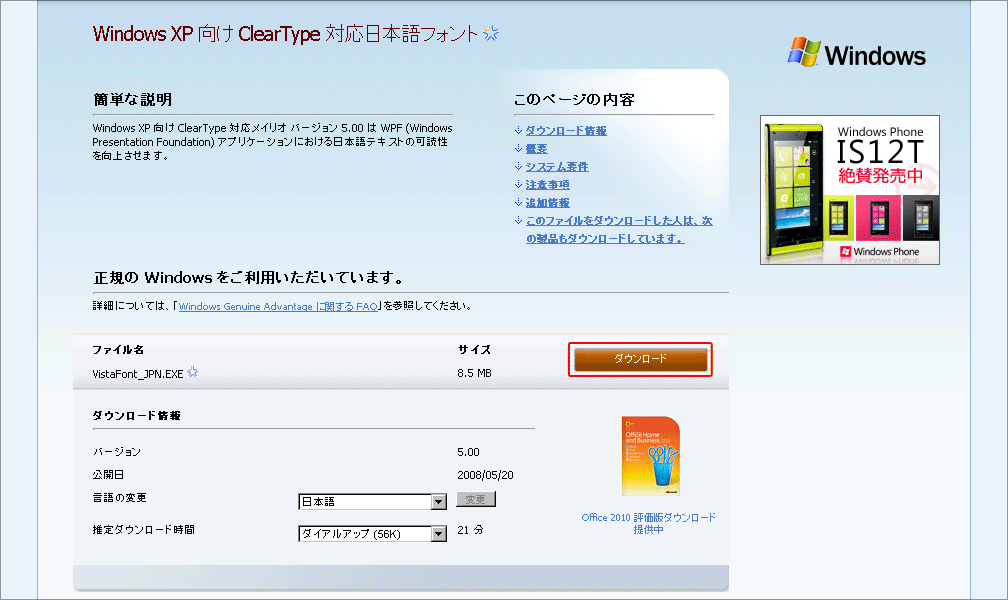Image resolution: width=1008 pixels, height=600 pixels.
Task: Click Office 2010 評価版ダウンロード link
Action: [x=648, y=523]
